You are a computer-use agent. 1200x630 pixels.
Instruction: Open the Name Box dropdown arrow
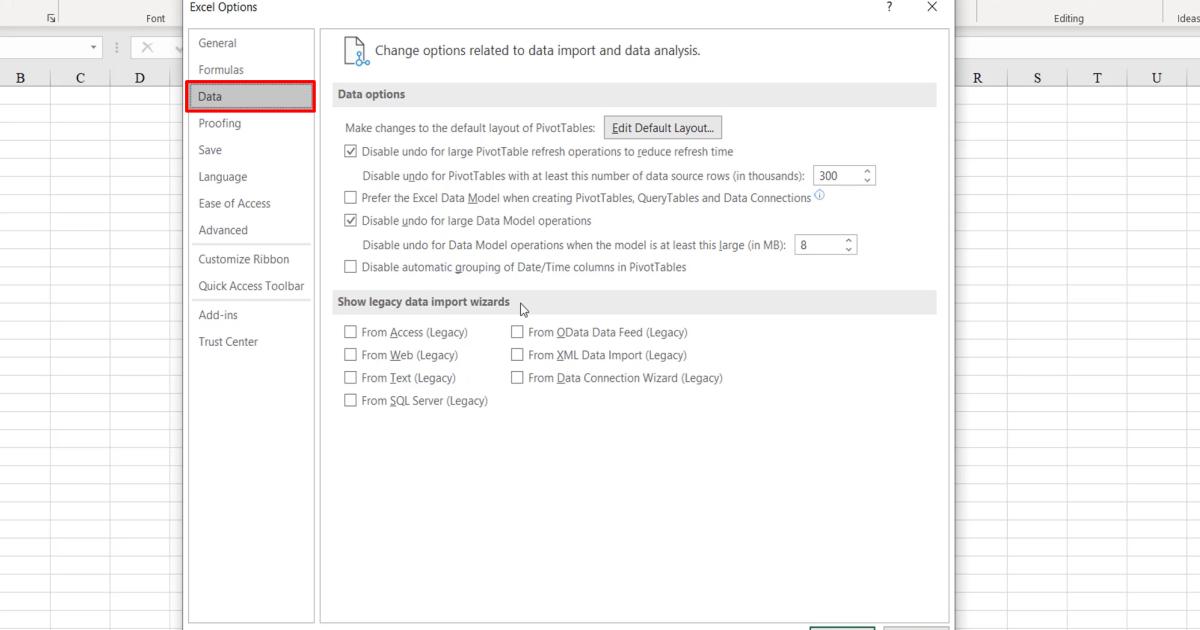(95, 46)
